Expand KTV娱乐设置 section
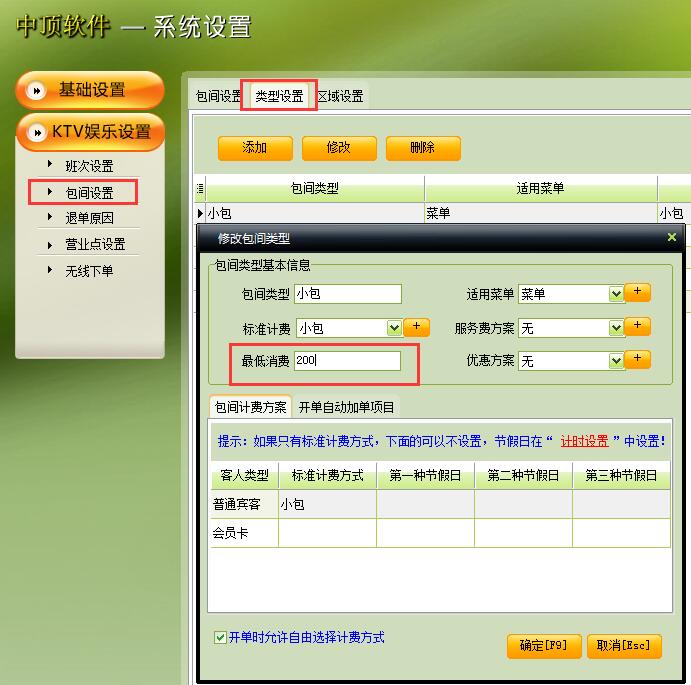The image size is (691, 685). [90, 132]
